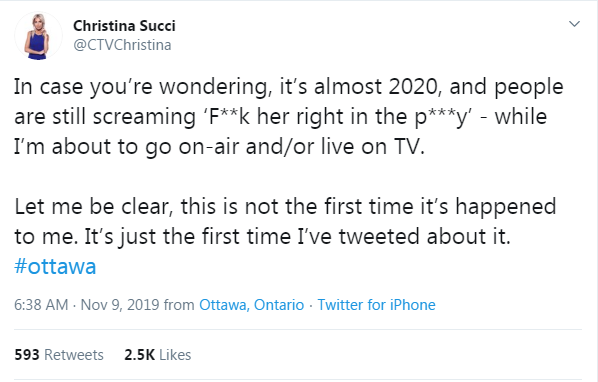Click the 6:38 AM timestamp

click(x=41, y=305)
